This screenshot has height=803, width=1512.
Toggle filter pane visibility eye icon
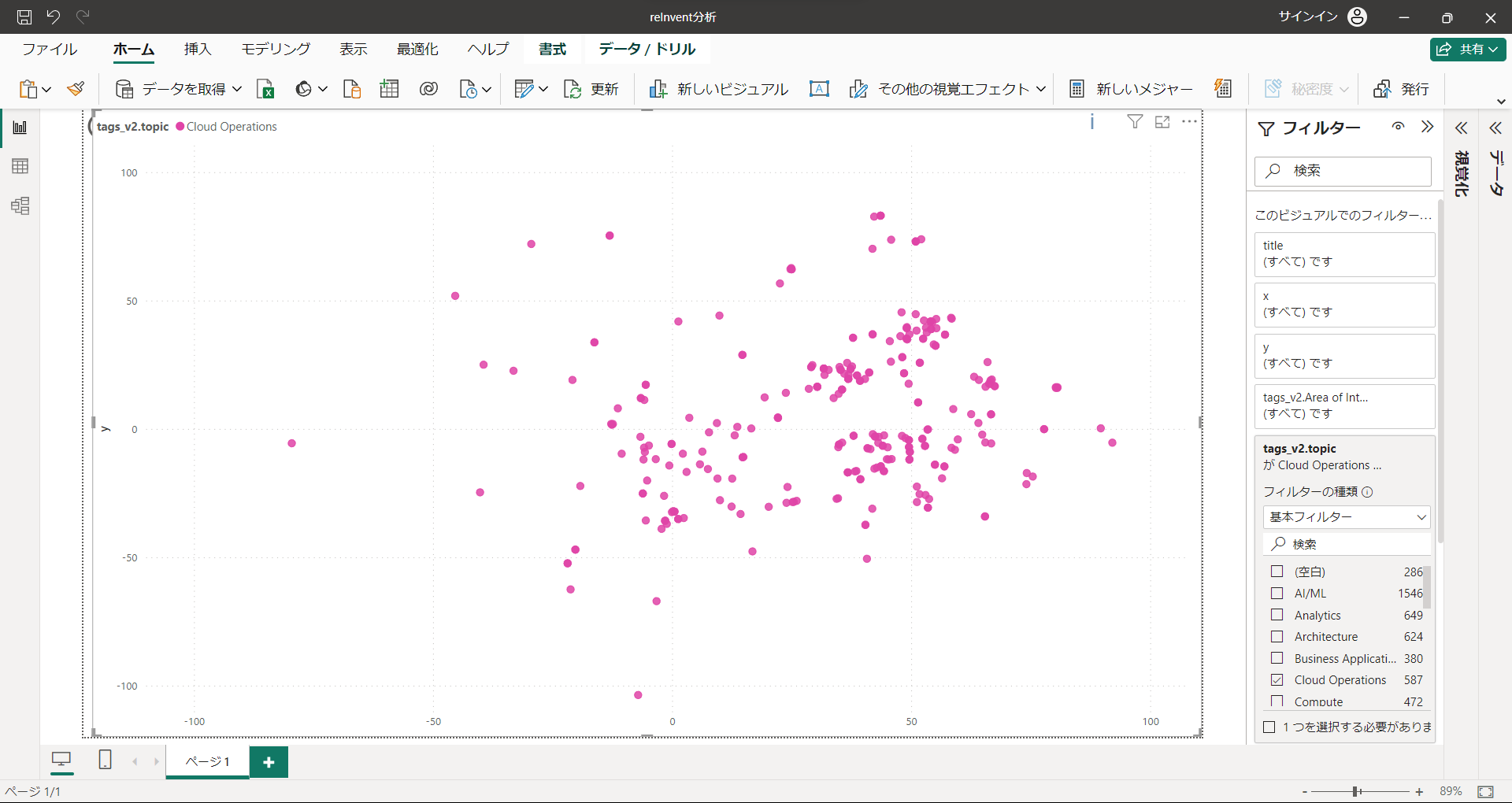[x=1398, y=127]
